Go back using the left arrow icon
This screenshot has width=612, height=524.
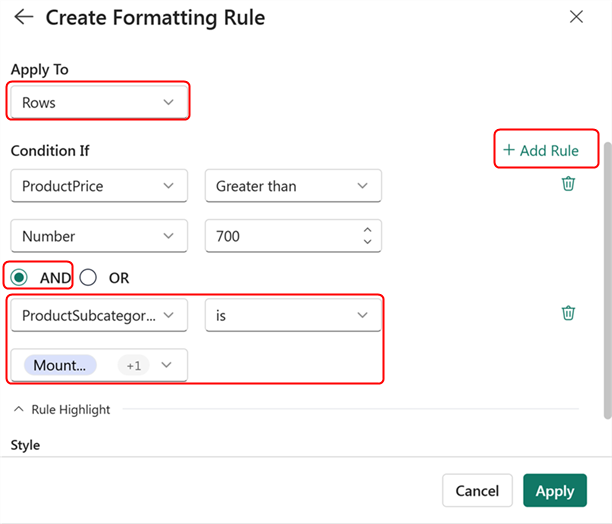coord(23,17)
